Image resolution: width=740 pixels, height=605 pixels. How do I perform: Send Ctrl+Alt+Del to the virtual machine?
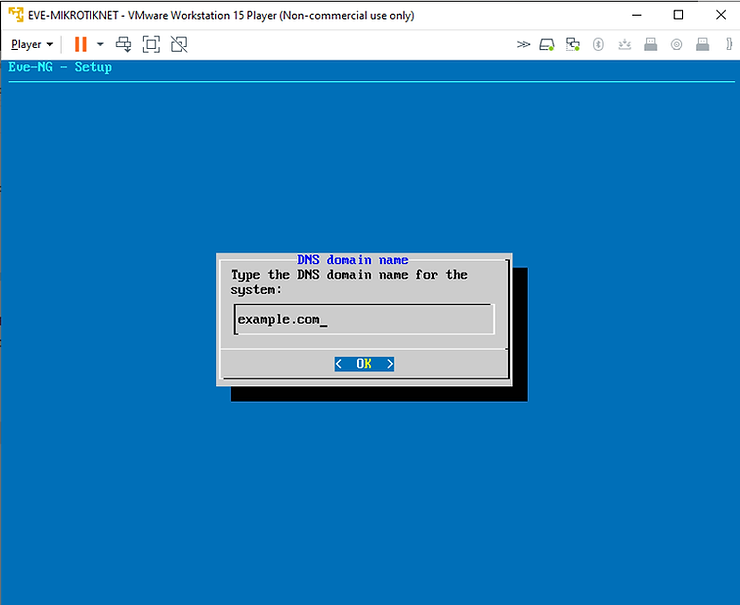[x=124, y=44]
